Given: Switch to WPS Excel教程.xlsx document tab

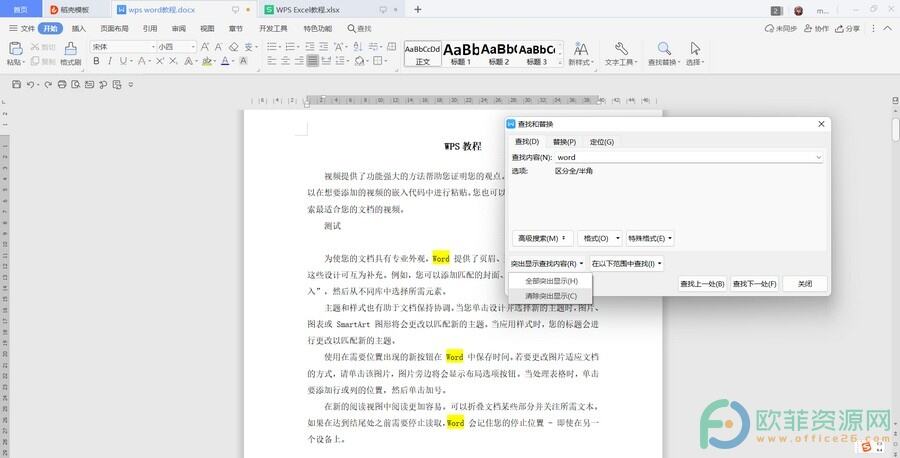Looking at the screenshot, I should [x=331, y=10].
